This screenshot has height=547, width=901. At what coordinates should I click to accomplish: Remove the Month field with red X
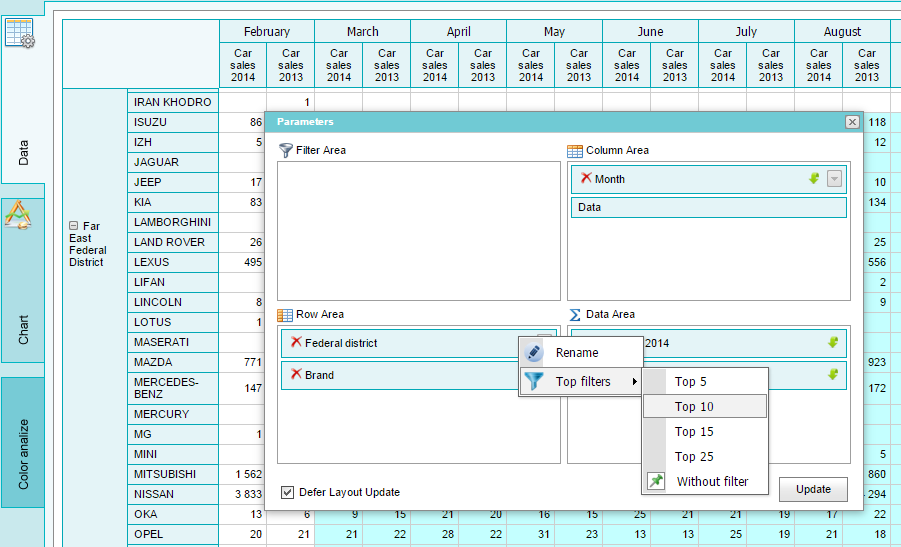(x=586, y=178)
